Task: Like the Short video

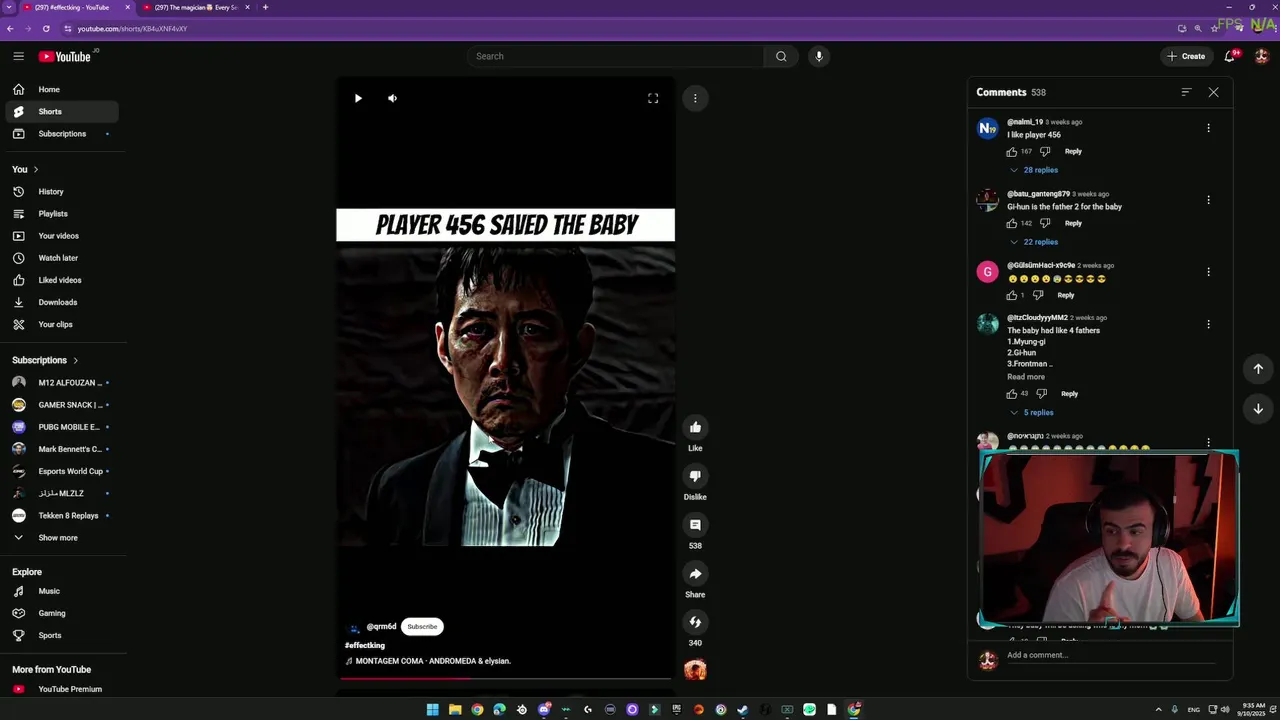Action: [695, 427]
